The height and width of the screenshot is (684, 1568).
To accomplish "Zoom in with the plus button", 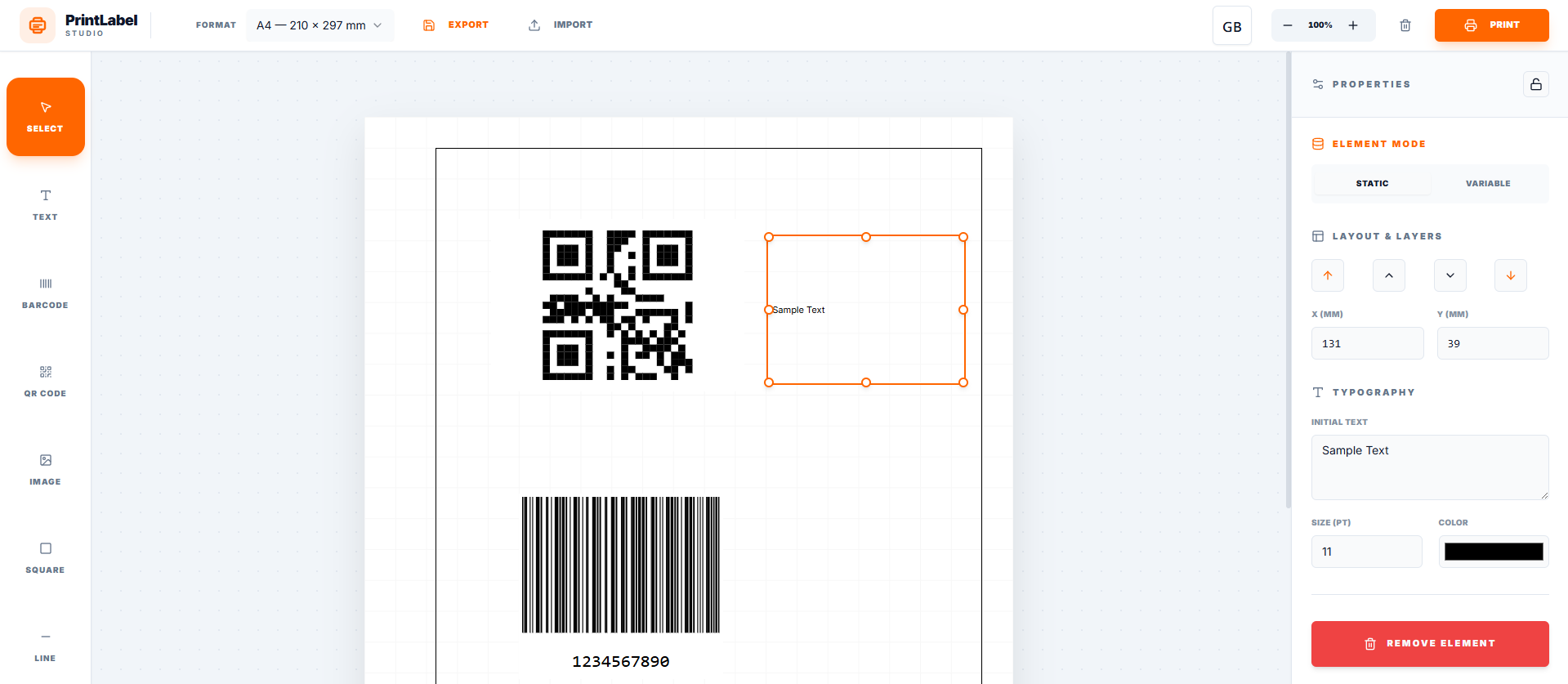I will pyautogui.click(x=1353, y=25).
